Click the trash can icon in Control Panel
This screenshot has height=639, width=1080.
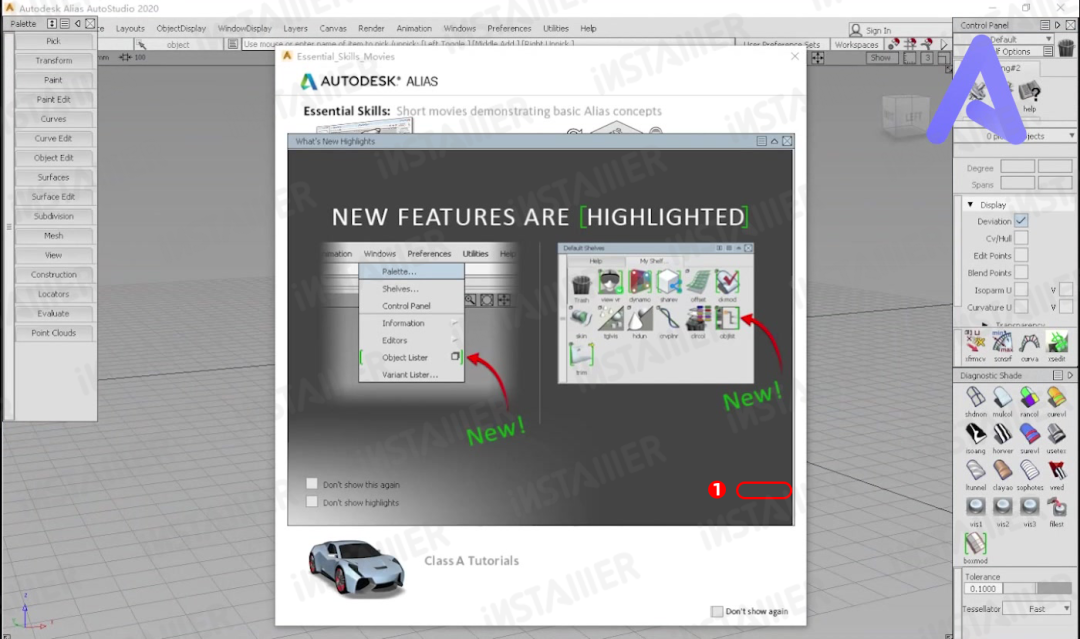coord(1066,48)
